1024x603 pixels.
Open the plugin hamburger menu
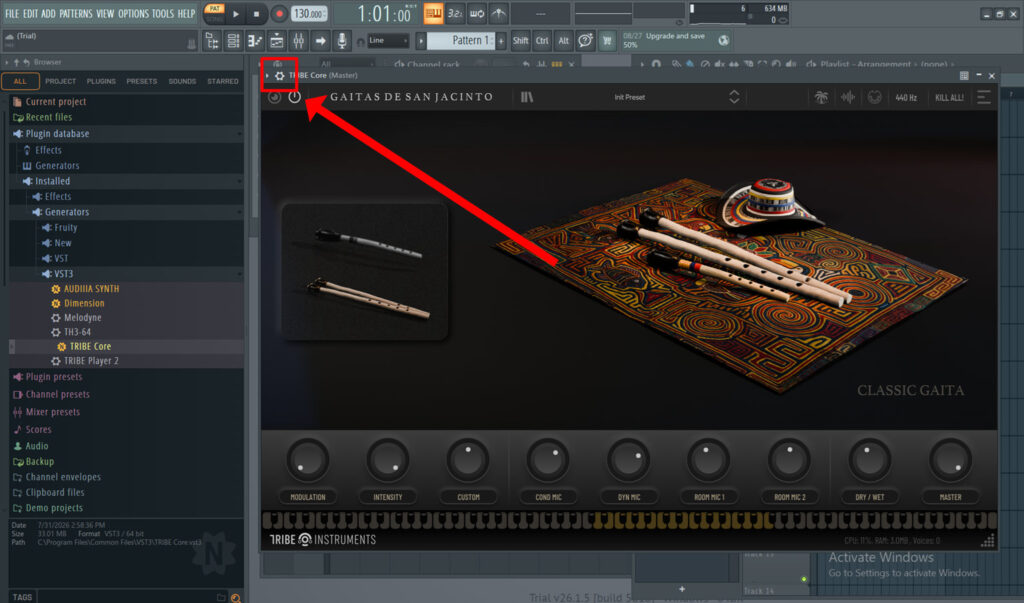click(984, 97)
